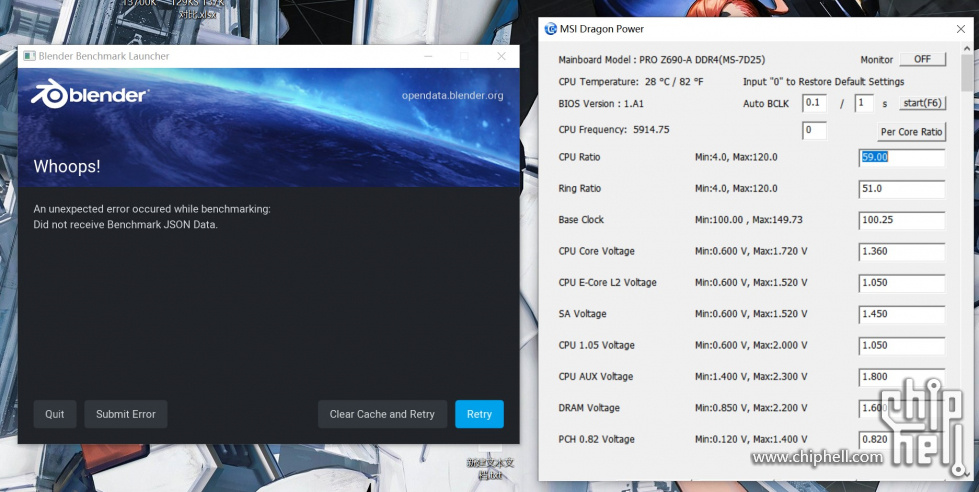The height and width of the screenshot is (492, 979).
Task: Click the Auto BCLK step field 0.1
Action: point(814,103)
